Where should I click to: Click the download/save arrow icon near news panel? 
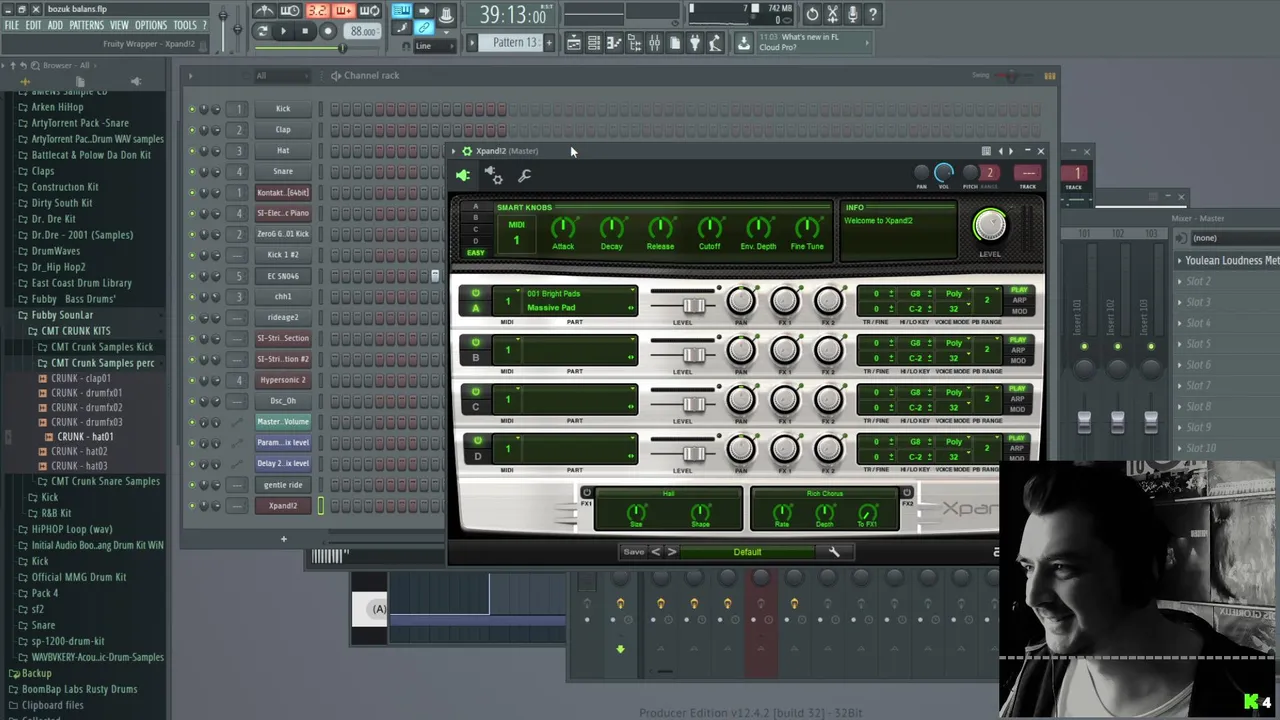click(743, 43)
